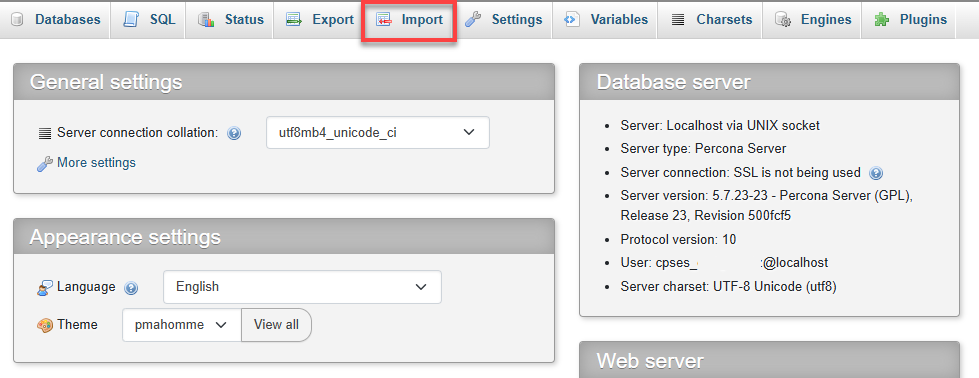Click the General settings panel header
The width and height of the screenshot is (979, 378).
284,82
